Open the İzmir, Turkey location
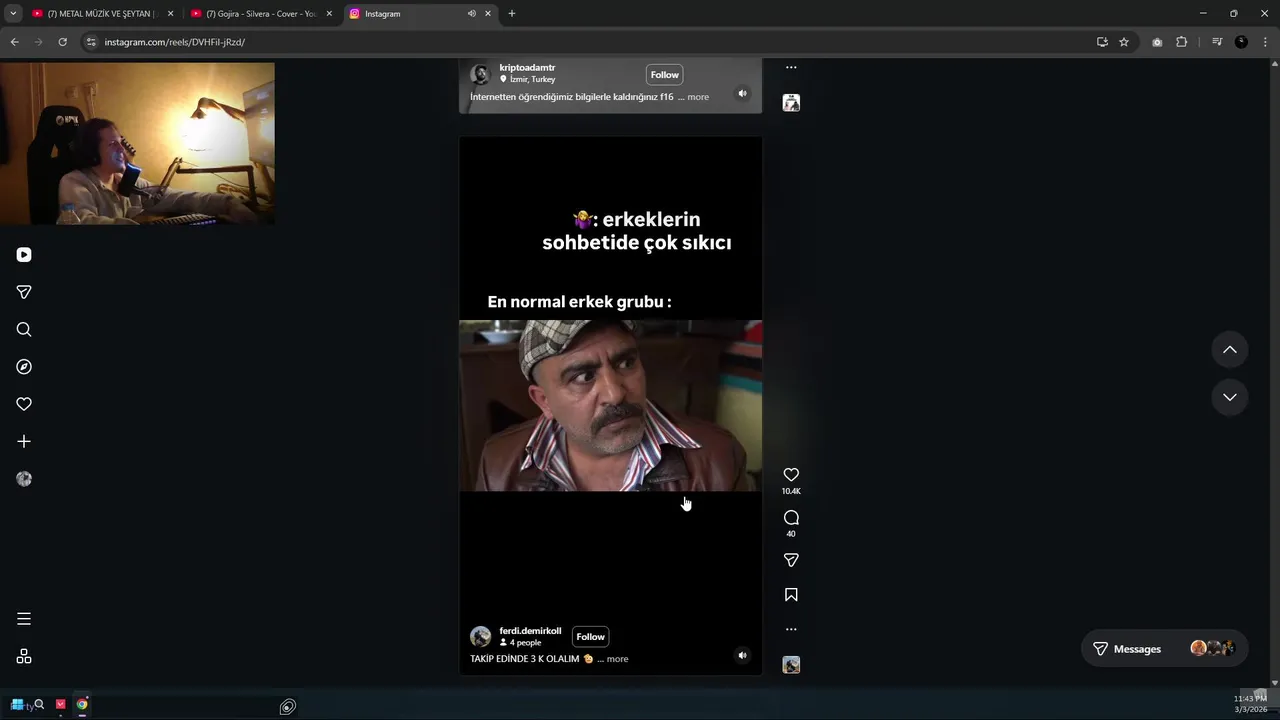Viewport: 1280px width, 720px height. (527, 79)
